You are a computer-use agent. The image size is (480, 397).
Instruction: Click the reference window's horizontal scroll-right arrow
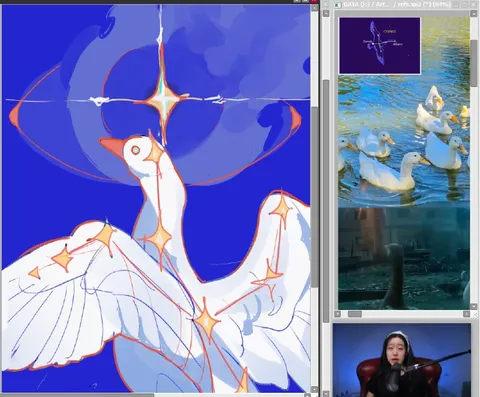(x=466, y=314)
